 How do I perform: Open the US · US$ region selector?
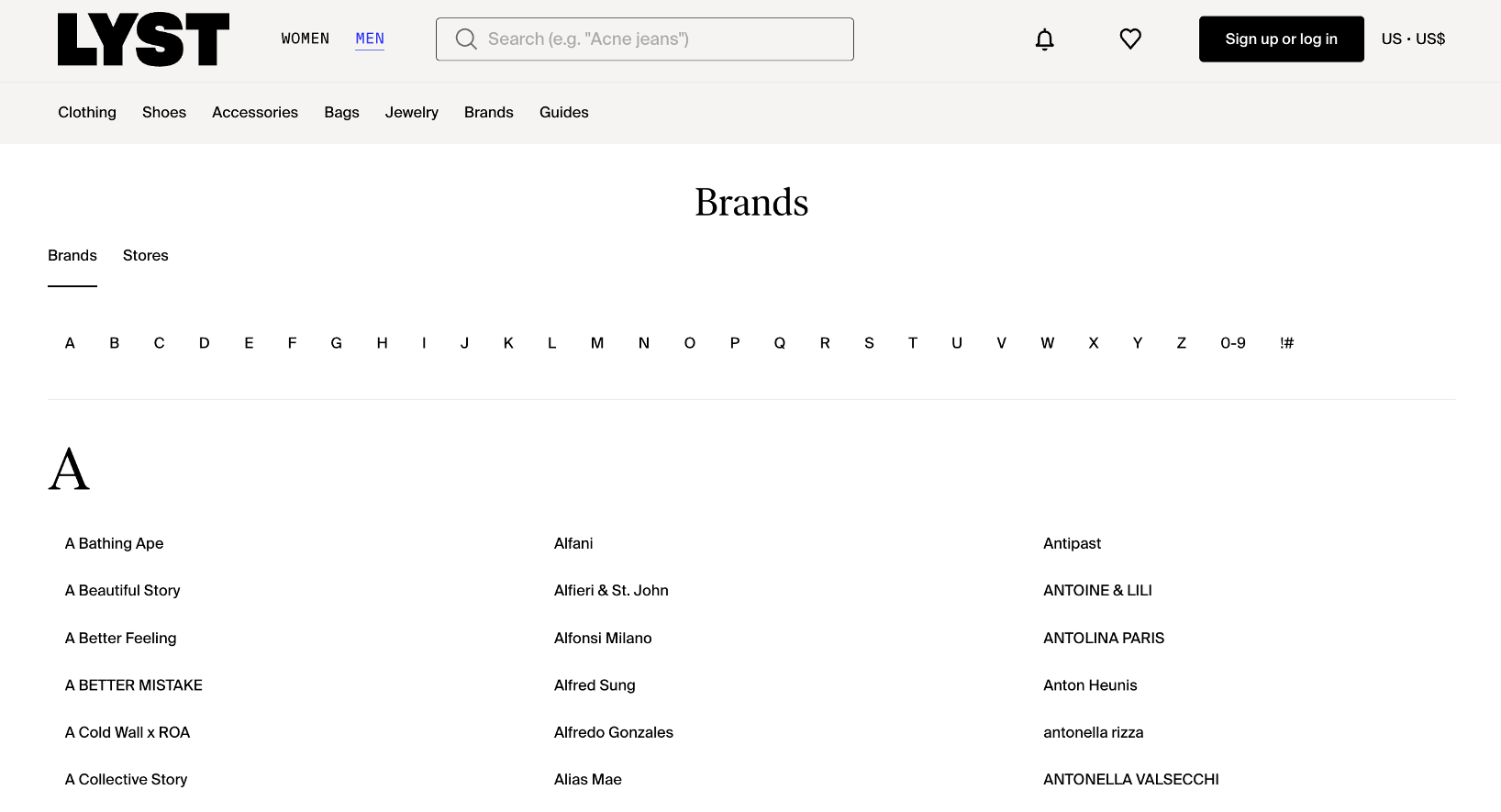click(1413, 39)
